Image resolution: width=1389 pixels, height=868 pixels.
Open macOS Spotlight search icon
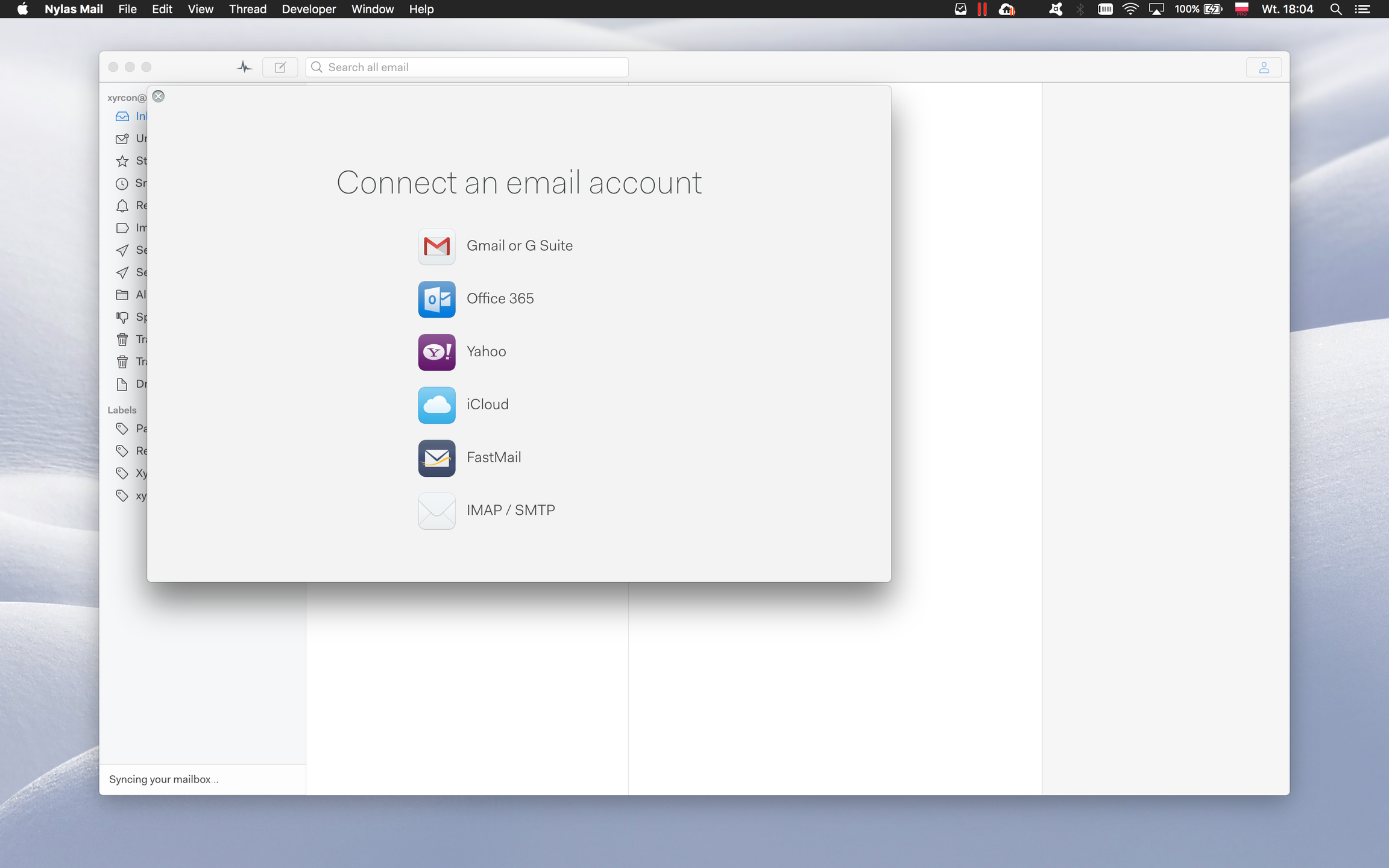(x=1335, y=9)
